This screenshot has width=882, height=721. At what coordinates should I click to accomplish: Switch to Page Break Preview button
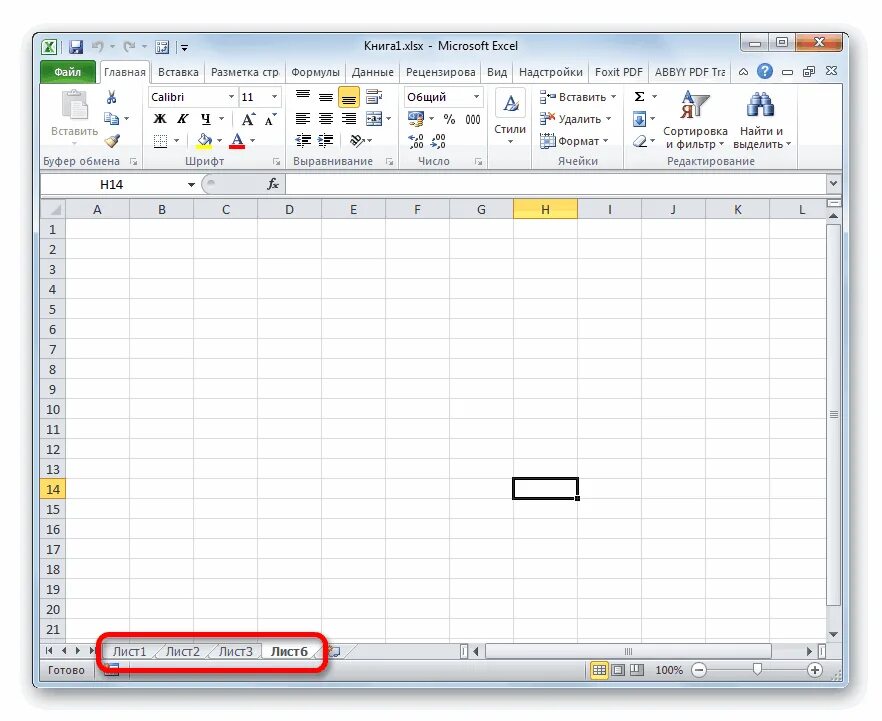(x=637, y=670)
